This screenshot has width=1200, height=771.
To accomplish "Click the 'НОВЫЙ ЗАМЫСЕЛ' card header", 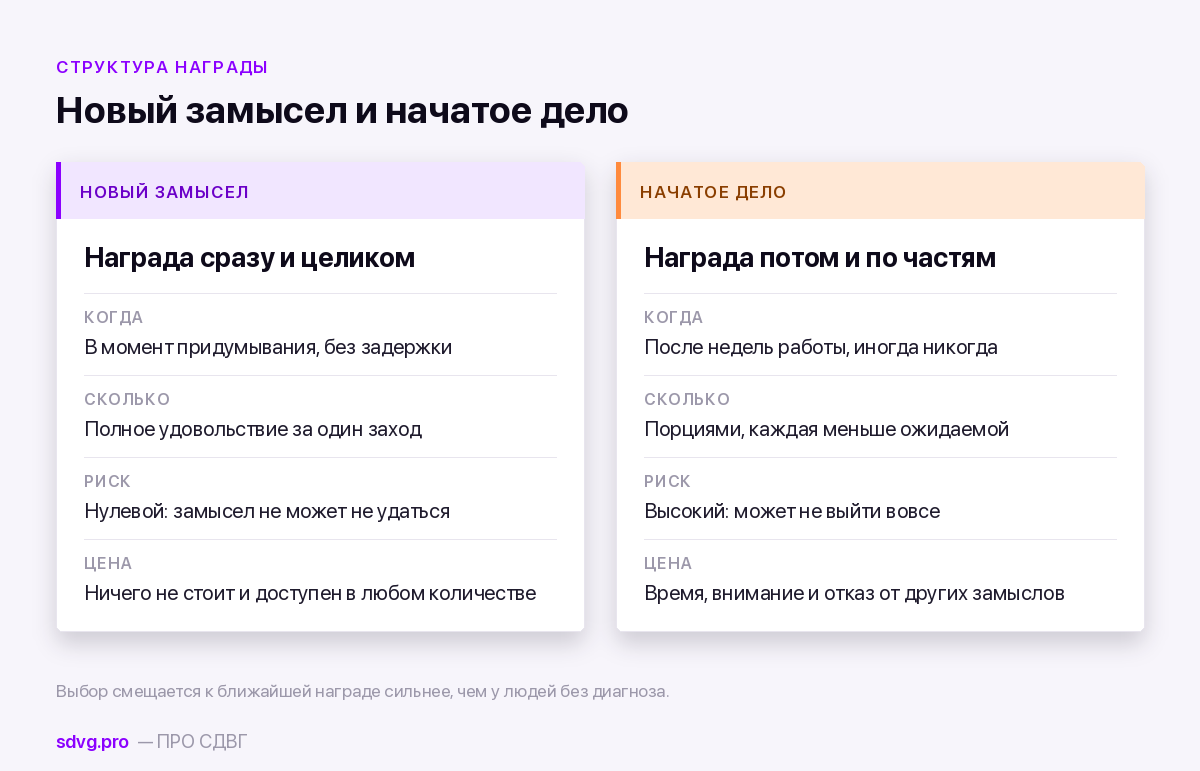I will tap(320, 191).
